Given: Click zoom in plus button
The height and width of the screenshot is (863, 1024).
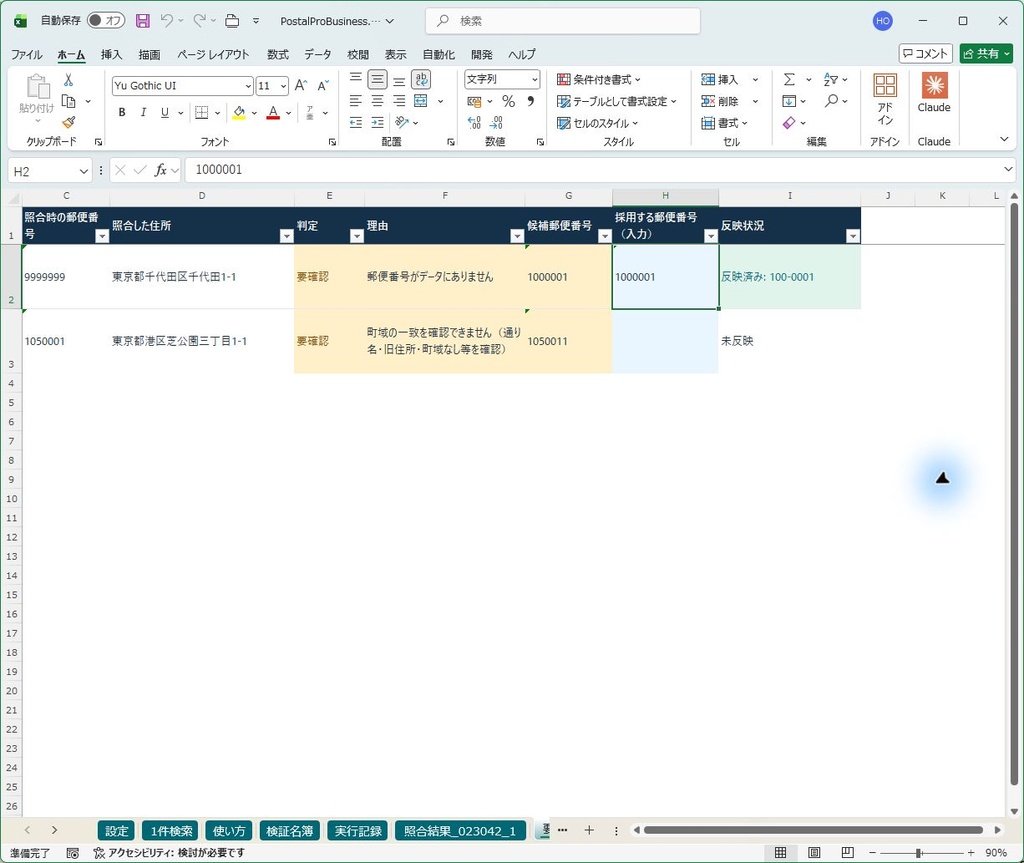Looking at the screenshot, I should (x=971, y=853).
